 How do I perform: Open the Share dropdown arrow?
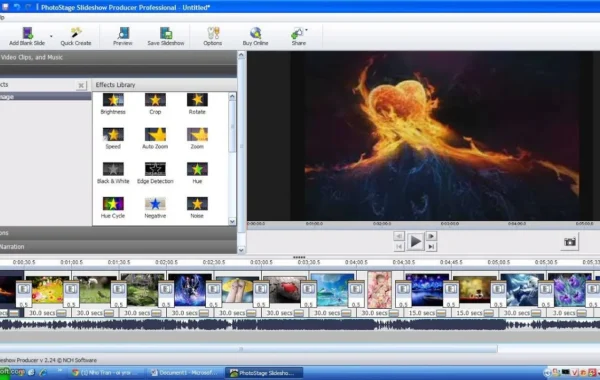307,30
